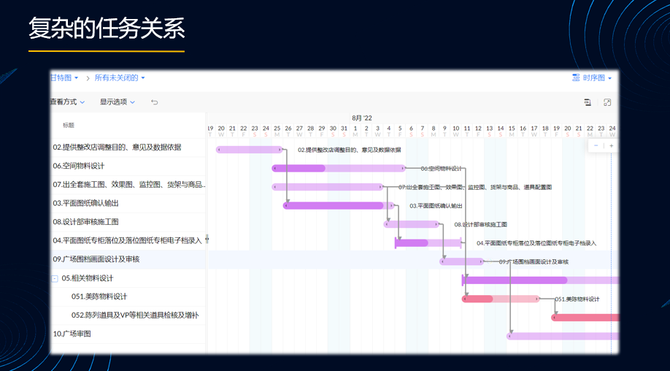The width and height of the screenshot is (670, 371).
Task: Open the 所有未关闭的 filter dropdown
Action: pos(120,78)
